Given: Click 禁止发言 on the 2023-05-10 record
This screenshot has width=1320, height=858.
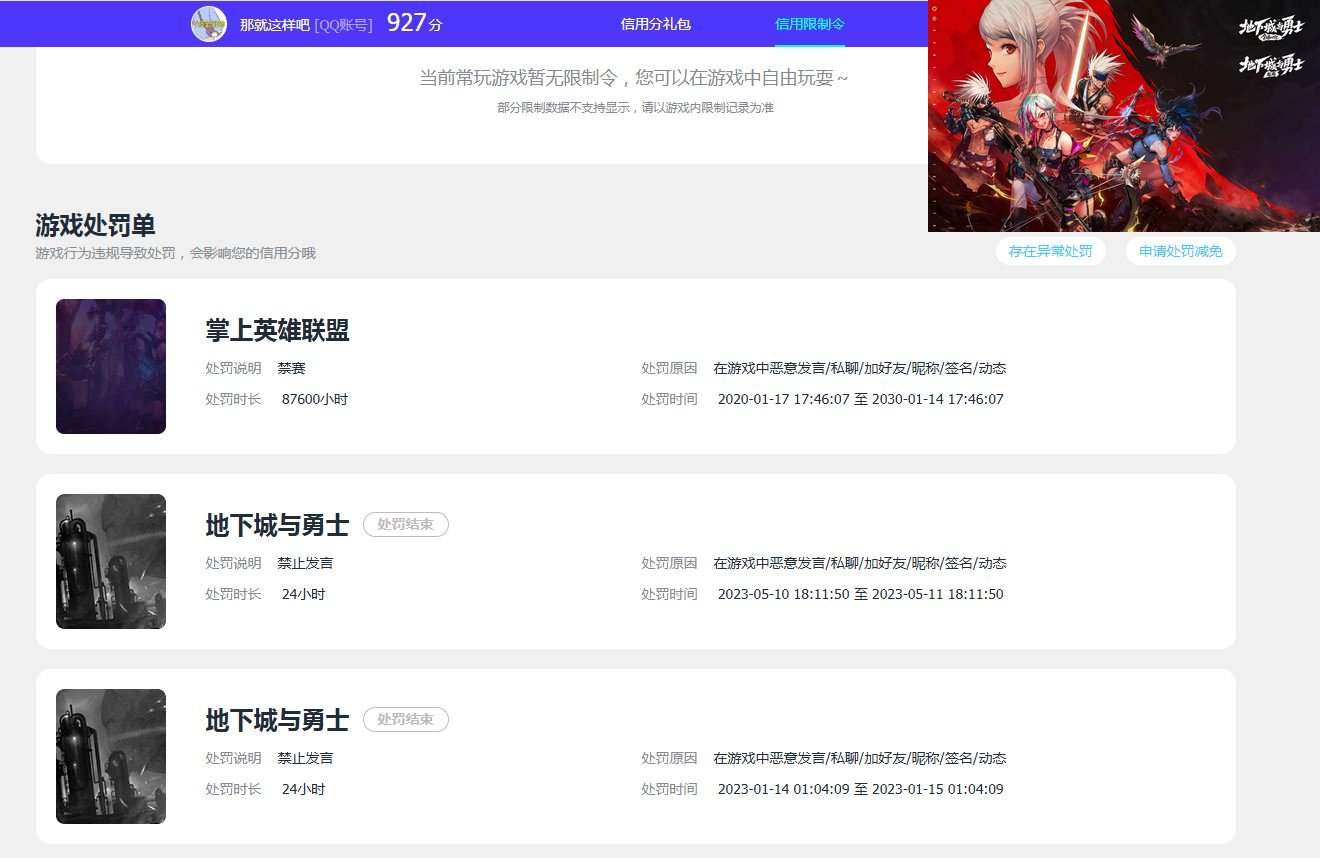Looking at the screenshot, I should tap(306, 563).
